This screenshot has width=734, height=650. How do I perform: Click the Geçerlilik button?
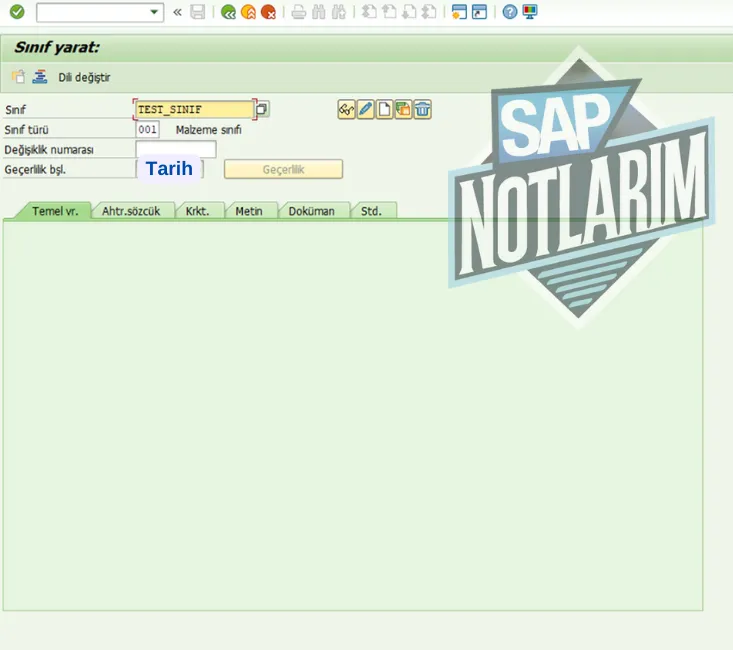coord(283,169)
